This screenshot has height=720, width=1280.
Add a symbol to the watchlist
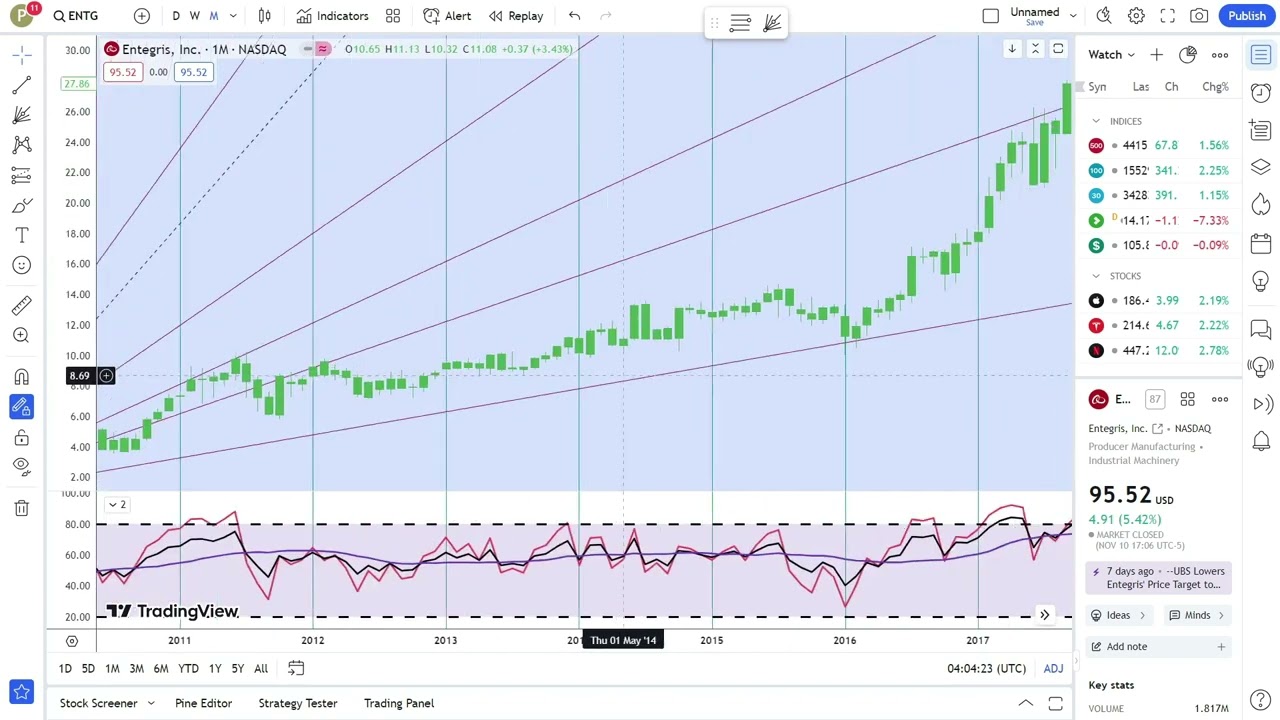click(x=1156, y=55)
